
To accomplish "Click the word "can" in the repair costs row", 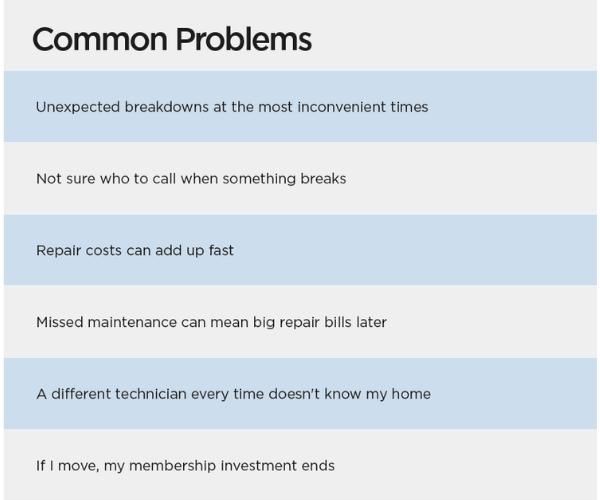I will 139,250.
